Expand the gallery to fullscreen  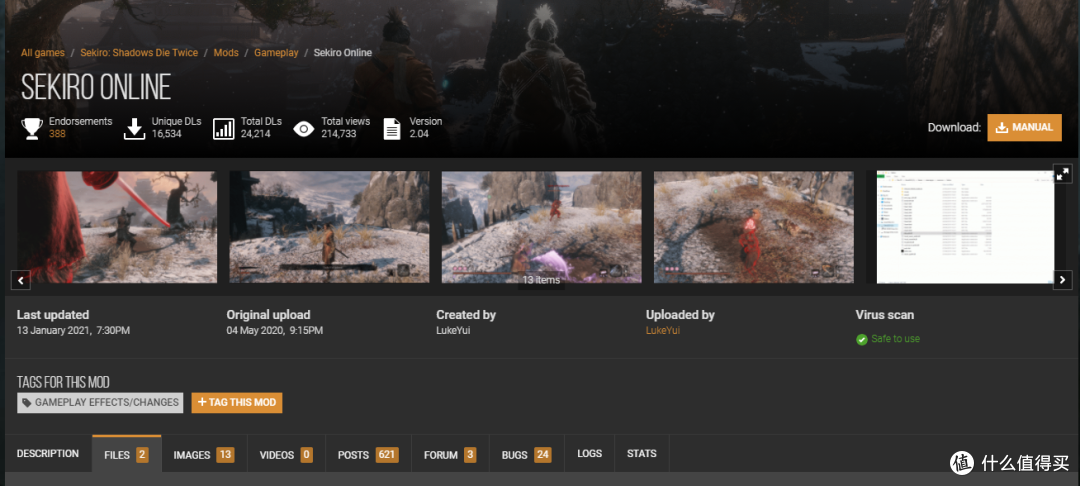(1063, 173)
